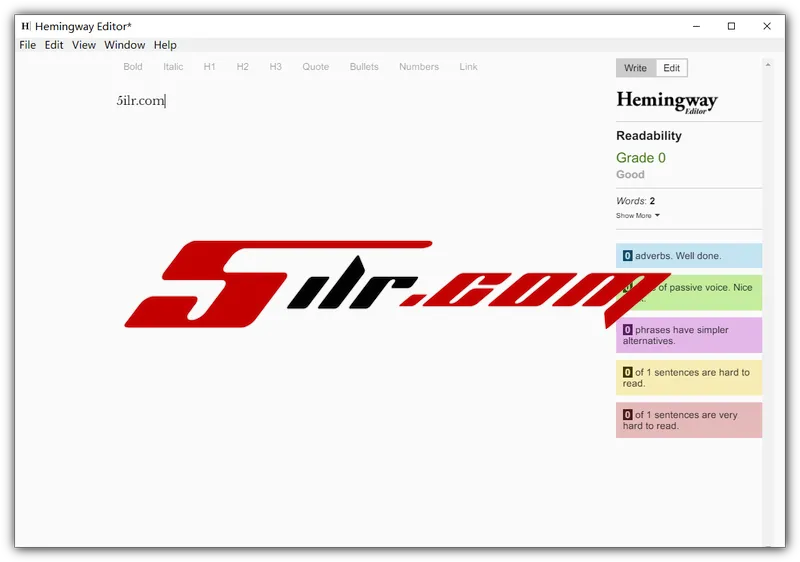Apply Quote formatting
800x562 pixels.
pos(315,67)
